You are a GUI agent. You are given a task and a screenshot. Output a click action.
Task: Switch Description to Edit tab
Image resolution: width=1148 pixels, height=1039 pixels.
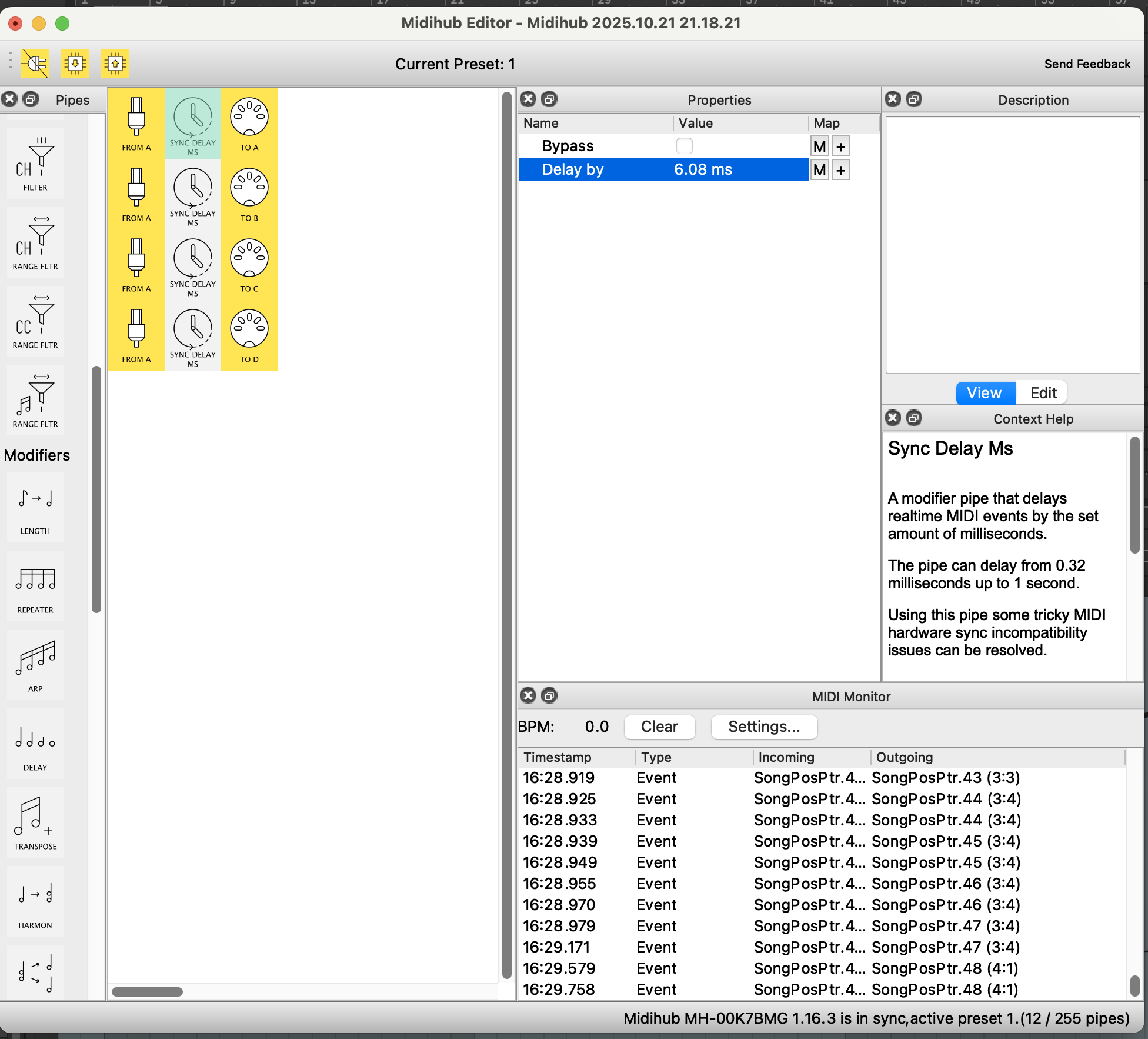click(x=1043, y=393)
